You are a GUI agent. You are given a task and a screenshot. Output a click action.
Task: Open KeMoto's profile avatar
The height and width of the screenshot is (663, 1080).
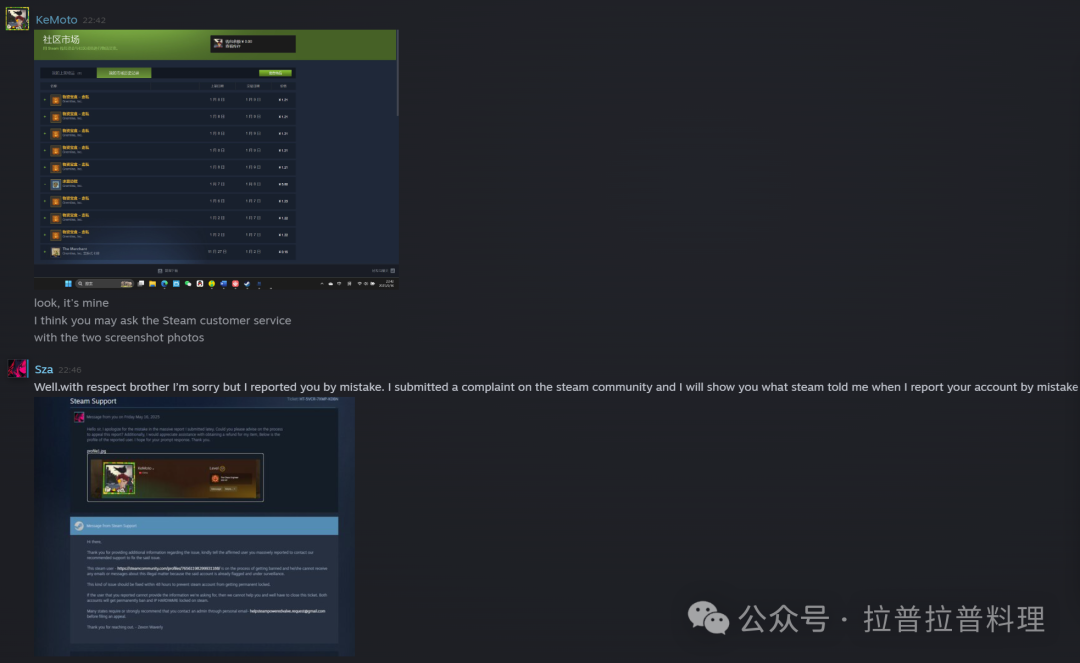coord(17,19)
